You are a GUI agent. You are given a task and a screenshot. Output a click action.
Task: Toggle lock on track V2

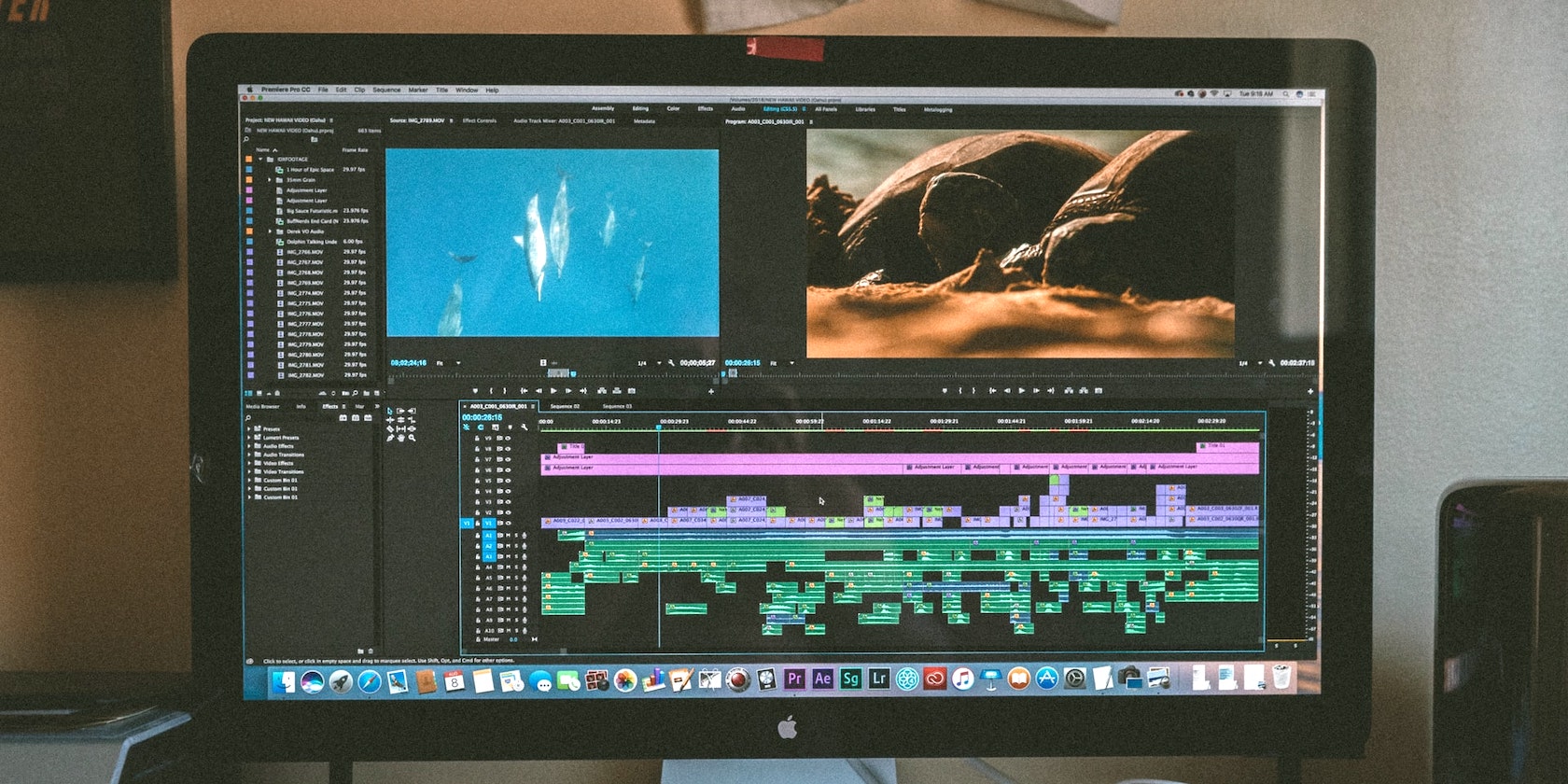coord(477,512)
